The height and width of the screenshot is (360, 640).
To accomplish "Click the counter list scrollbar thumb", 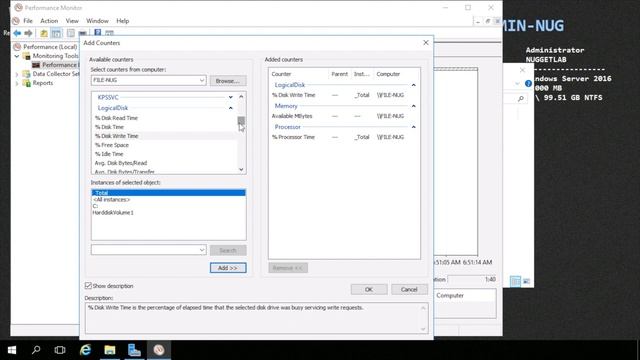I will (x=241, y=120).
